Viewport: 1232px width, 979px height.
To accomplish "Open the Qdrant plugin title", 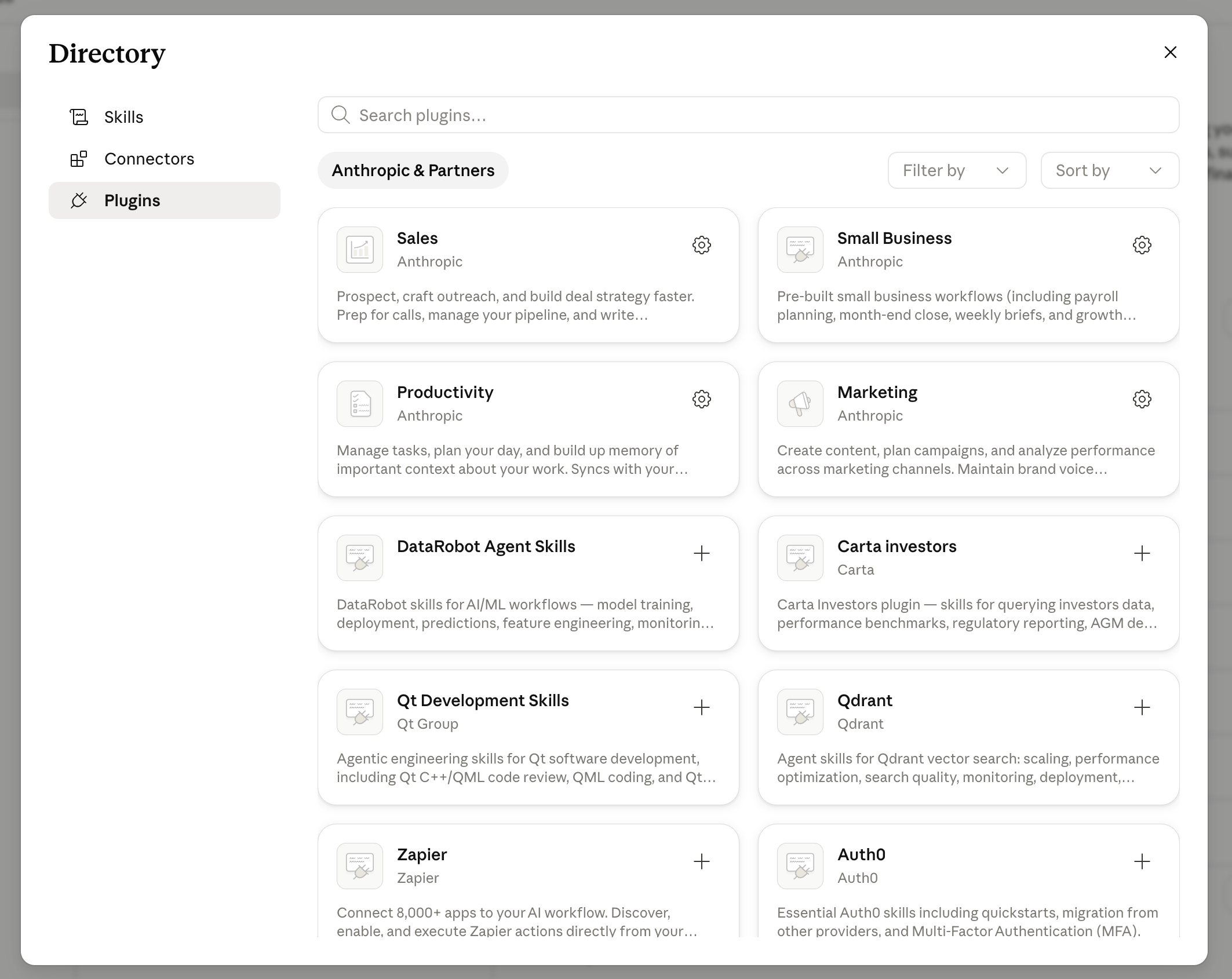I will point(865,700).
